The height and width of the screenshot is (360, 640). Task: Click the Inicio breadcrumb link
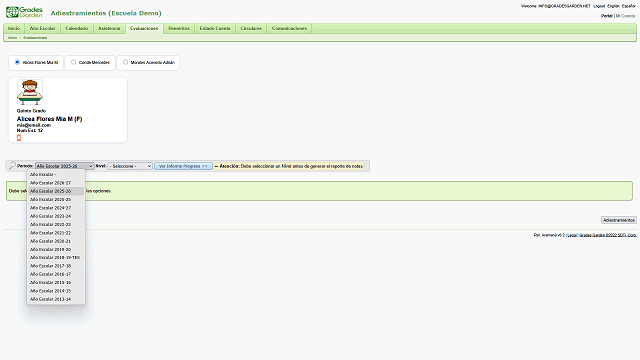click(12, 38)
